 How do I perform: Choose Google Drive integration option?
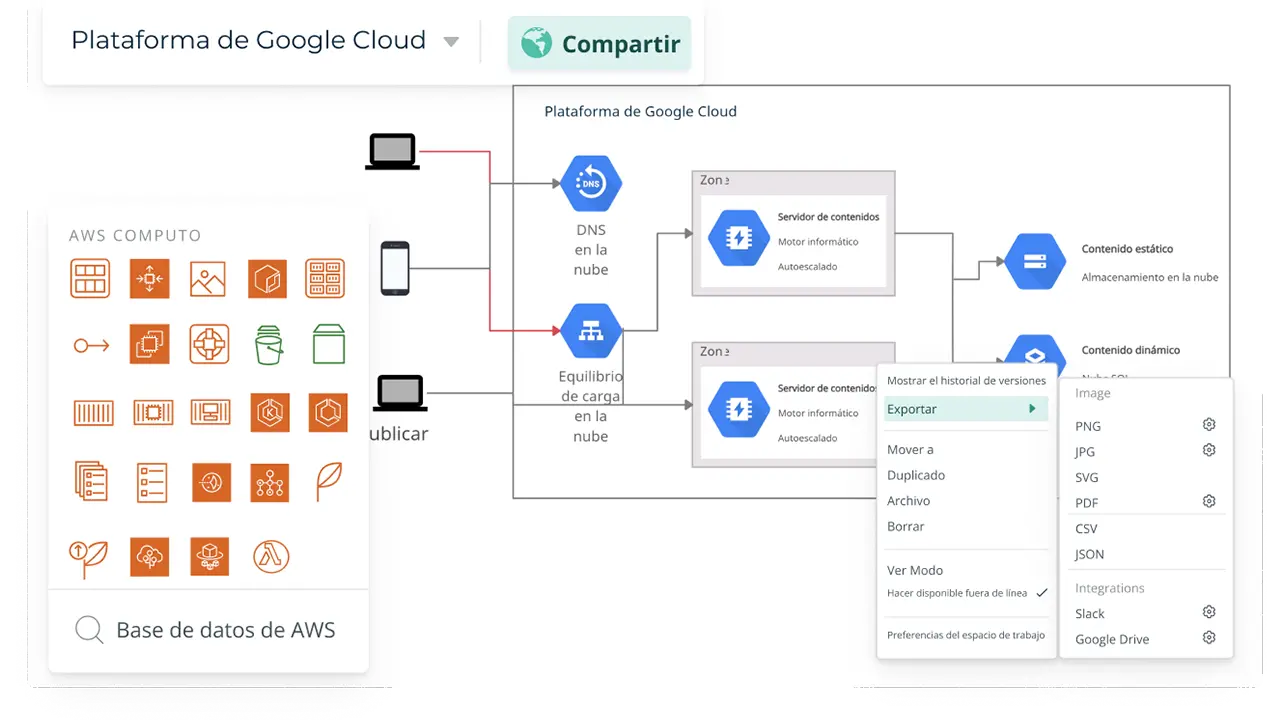pyautogui.click(x=1112, y=639)
